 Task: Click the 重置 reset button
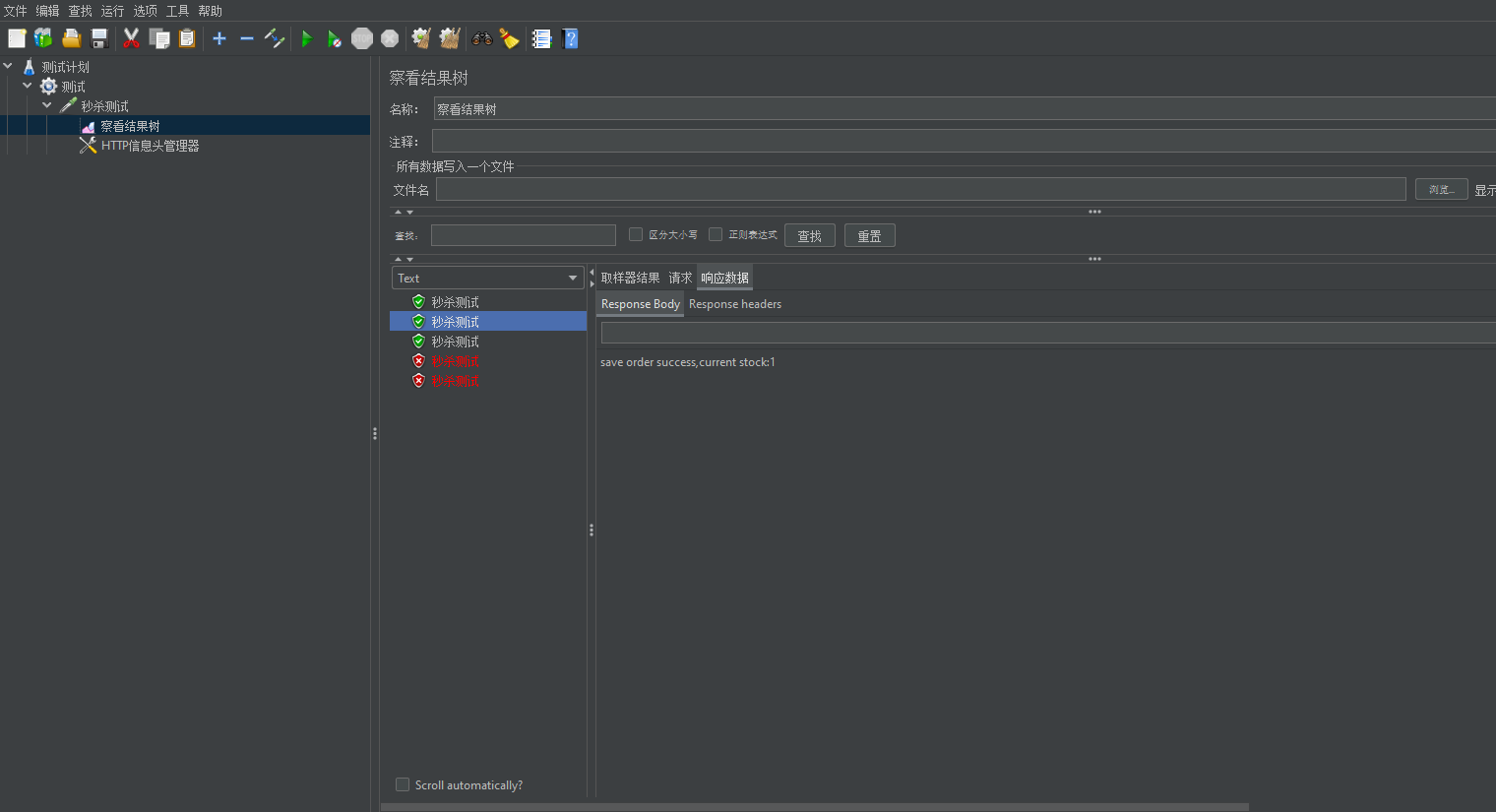click(x=870, y=235)
